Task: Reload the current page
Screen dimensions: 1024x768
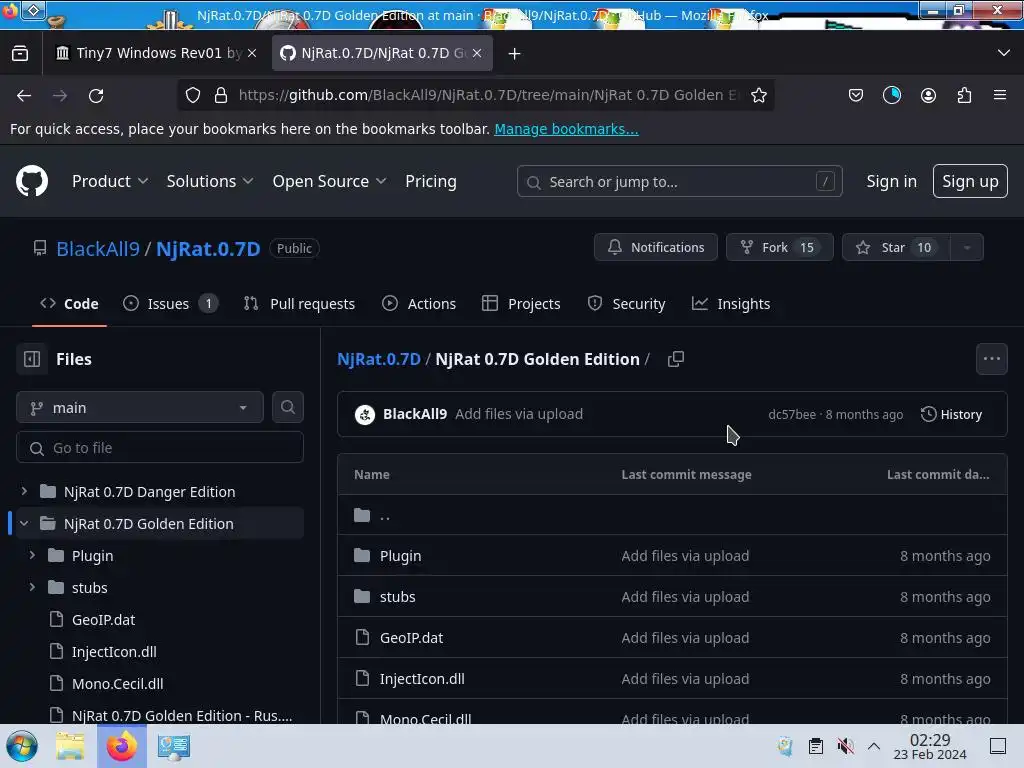Action: click(96, 95)
